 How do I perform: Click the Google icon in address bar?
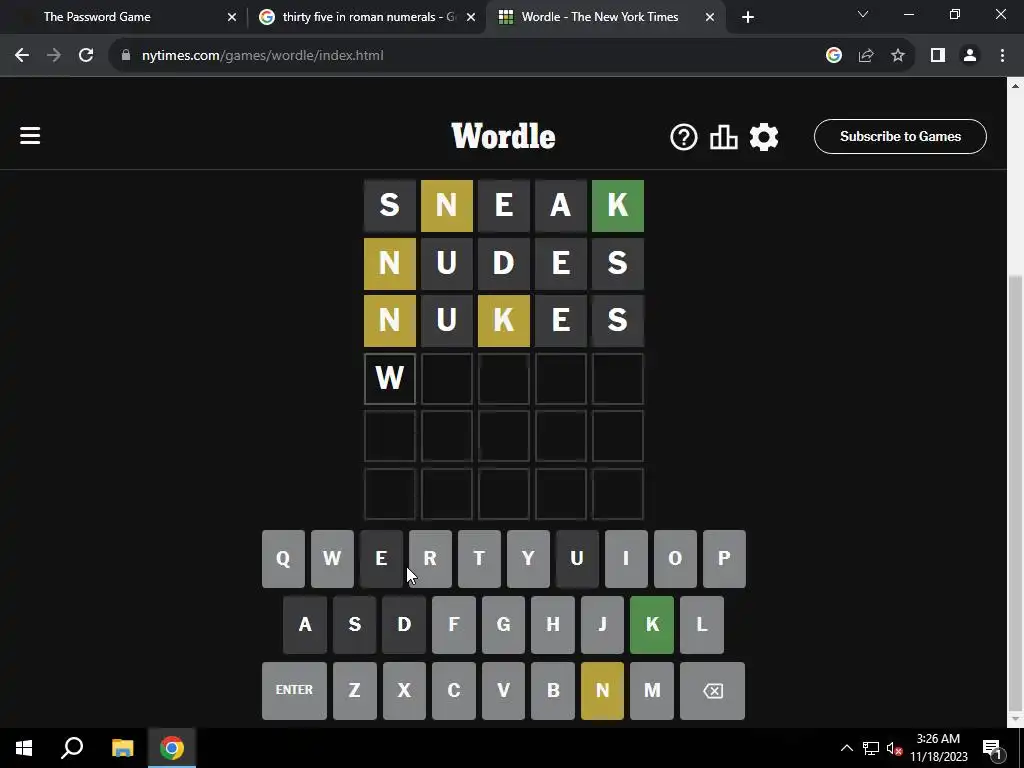tap(833, 56)
